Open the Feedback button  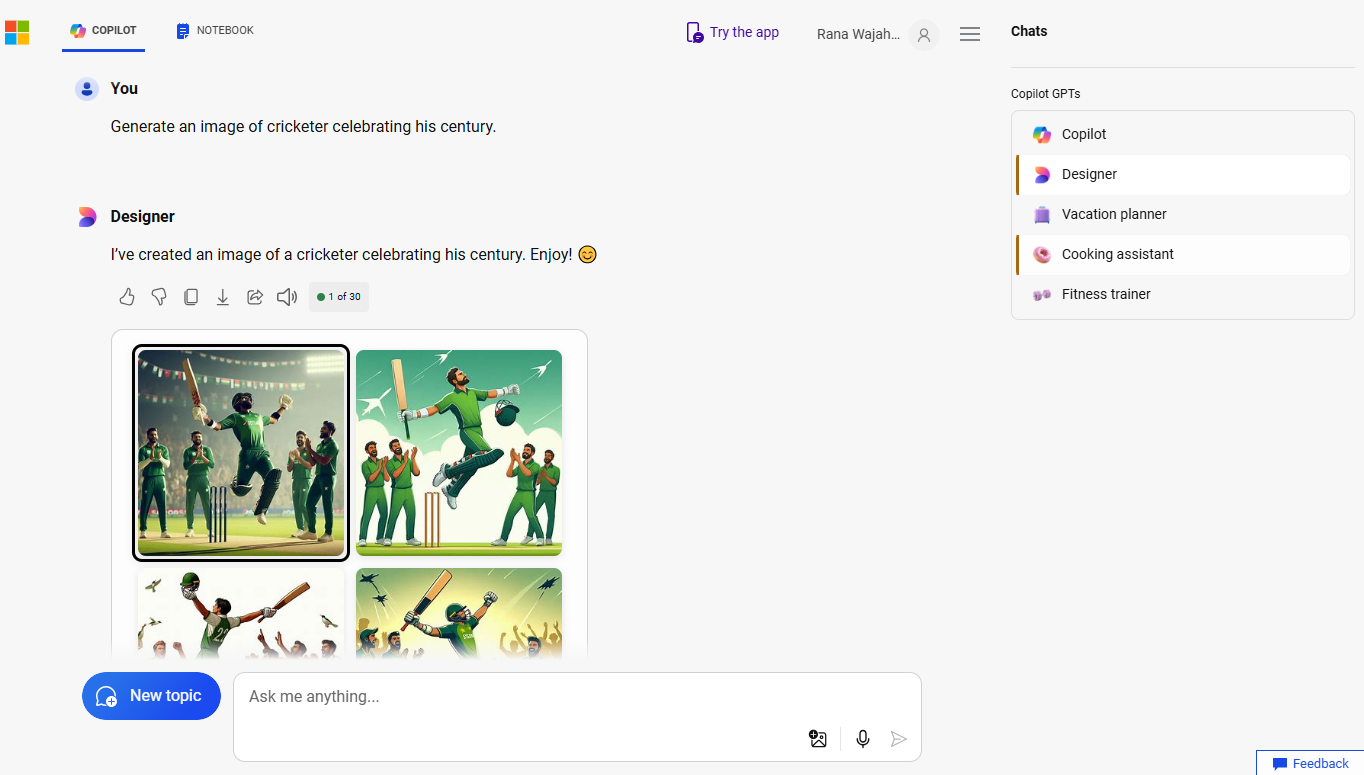click(1310, 763)
